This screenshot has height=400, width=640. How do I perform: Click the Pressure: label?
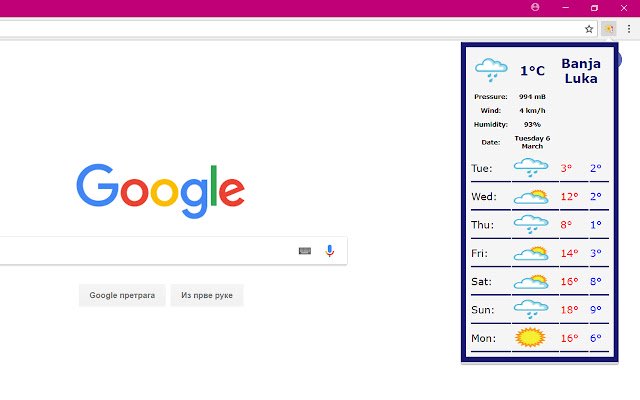[x=491, y=97]
